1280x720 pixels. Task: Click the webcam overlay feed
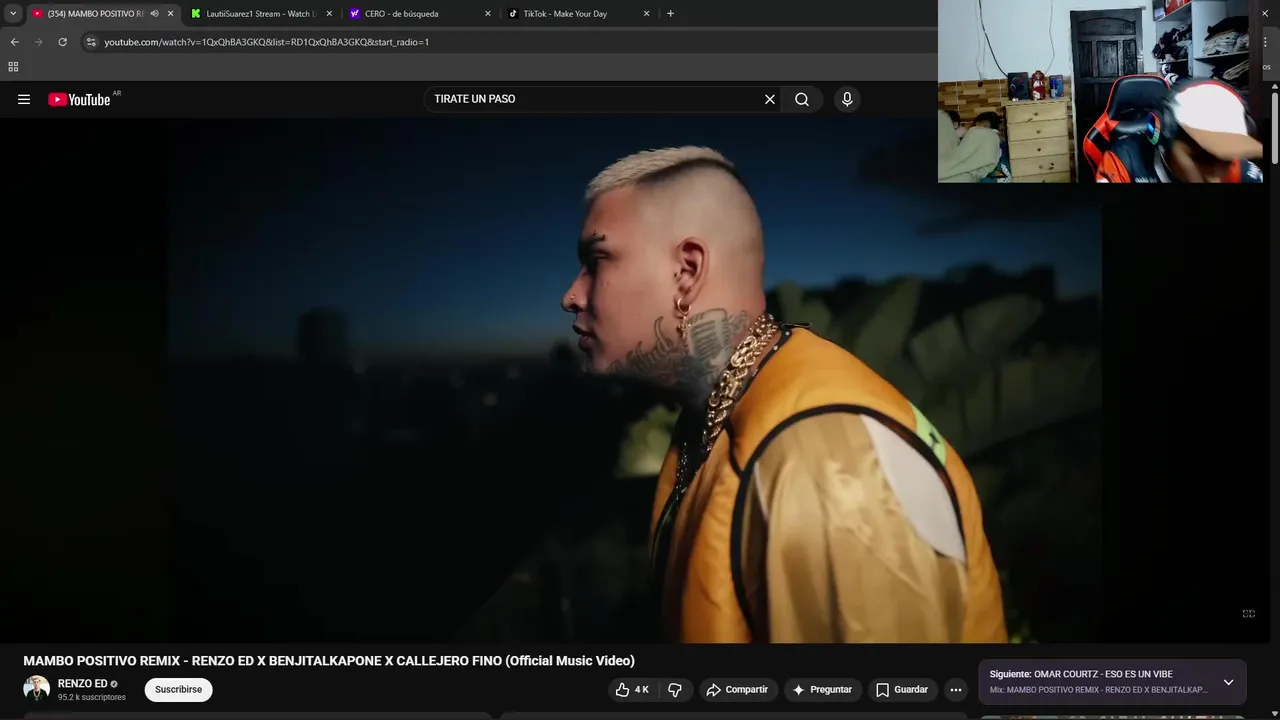tap(1100, 91)
